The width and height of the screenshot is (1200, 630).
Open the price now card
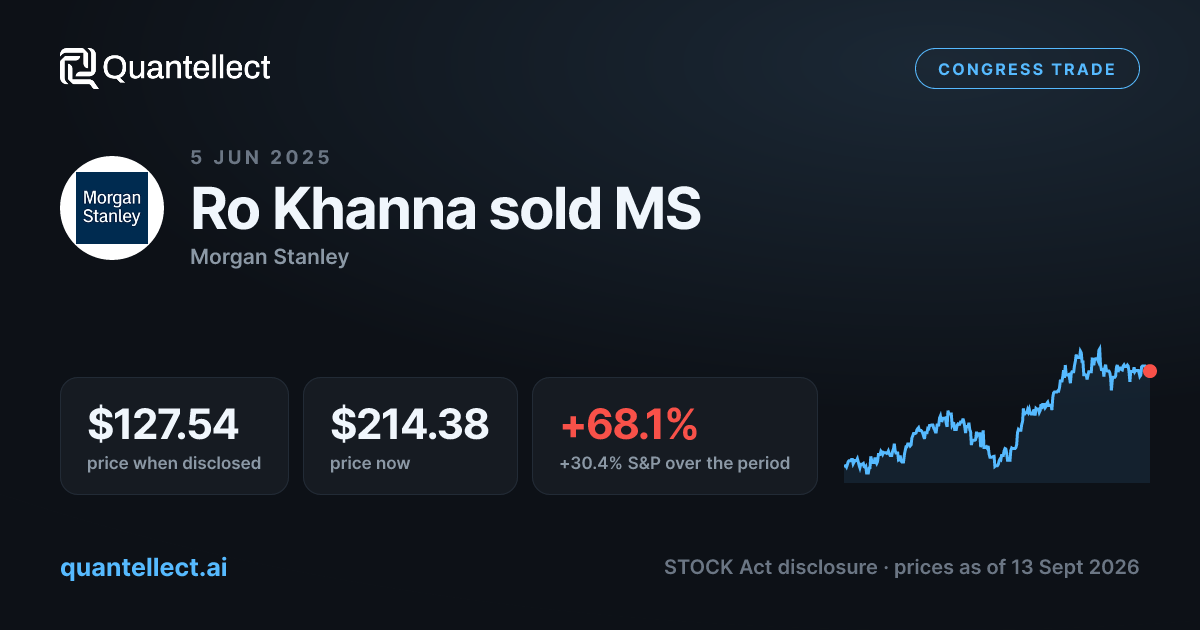(x=410, y=435)
